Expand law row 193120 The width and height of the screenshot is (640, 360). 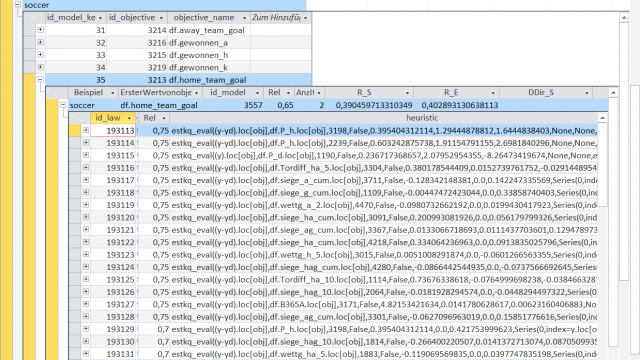tap(86, 217)
